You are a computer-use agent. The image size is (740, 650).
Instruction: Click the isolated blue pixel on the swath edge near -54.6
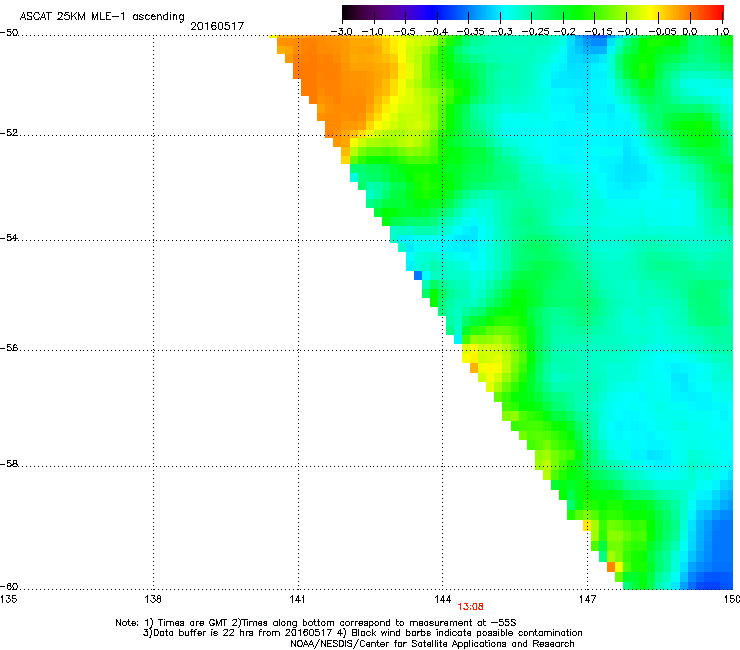(x=418, y=275)
